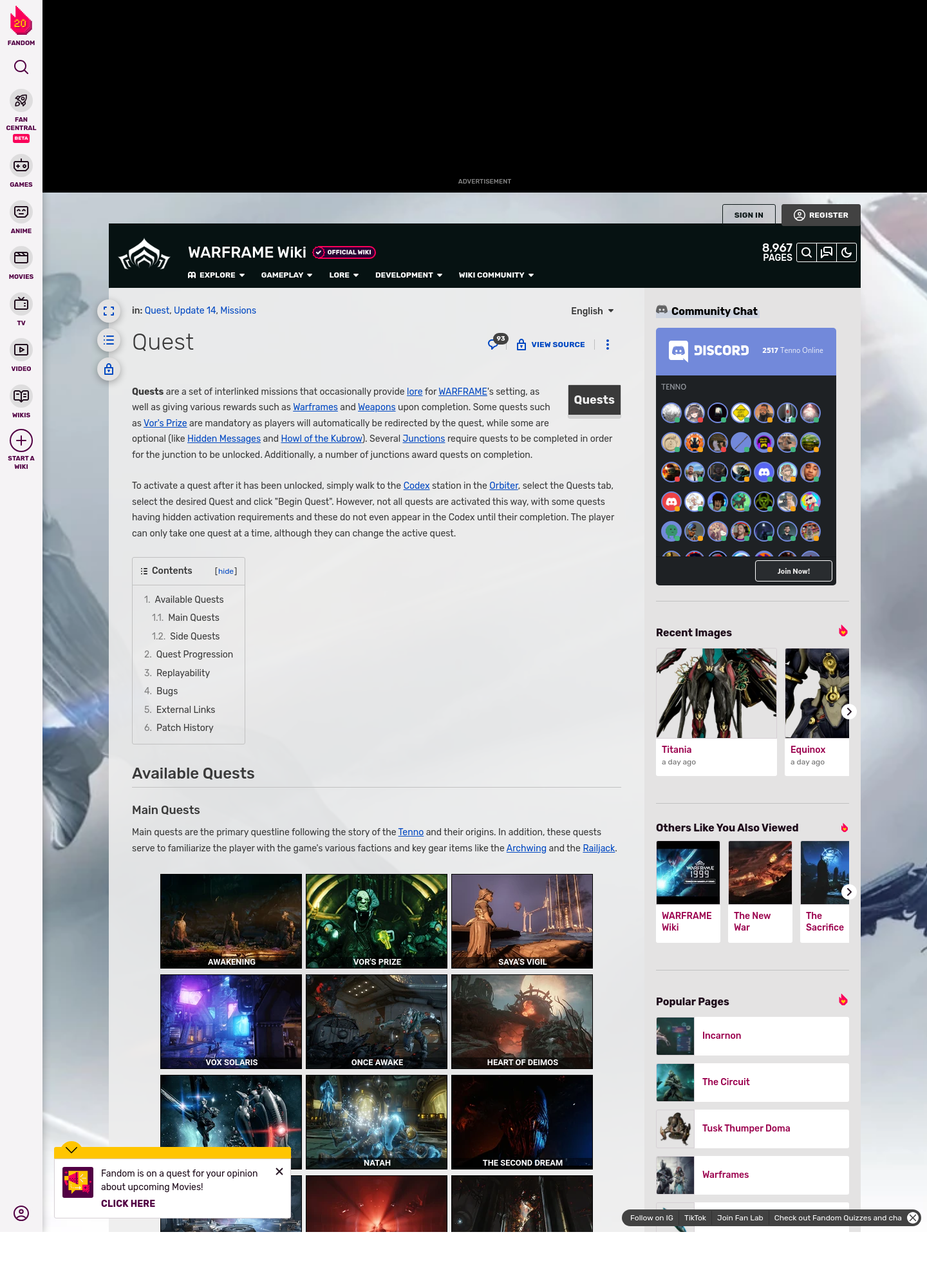This screenshot has height=1288, width=927.
Task: Expand the Gameplay menu
Action: [x=286, y=275]
